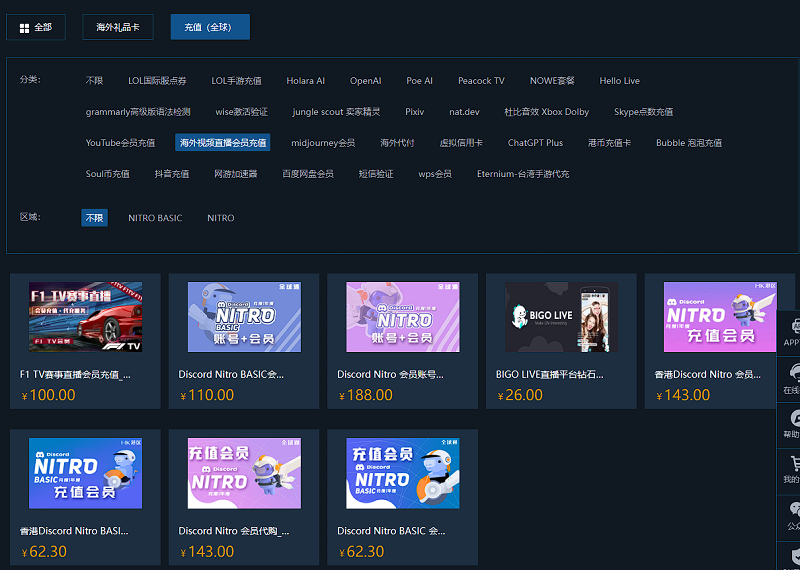Open the Discord Nitro BASIC 会员 ¥62.30 thumbnail
Viewport: 800px width, 570px height.
point(403,473)
